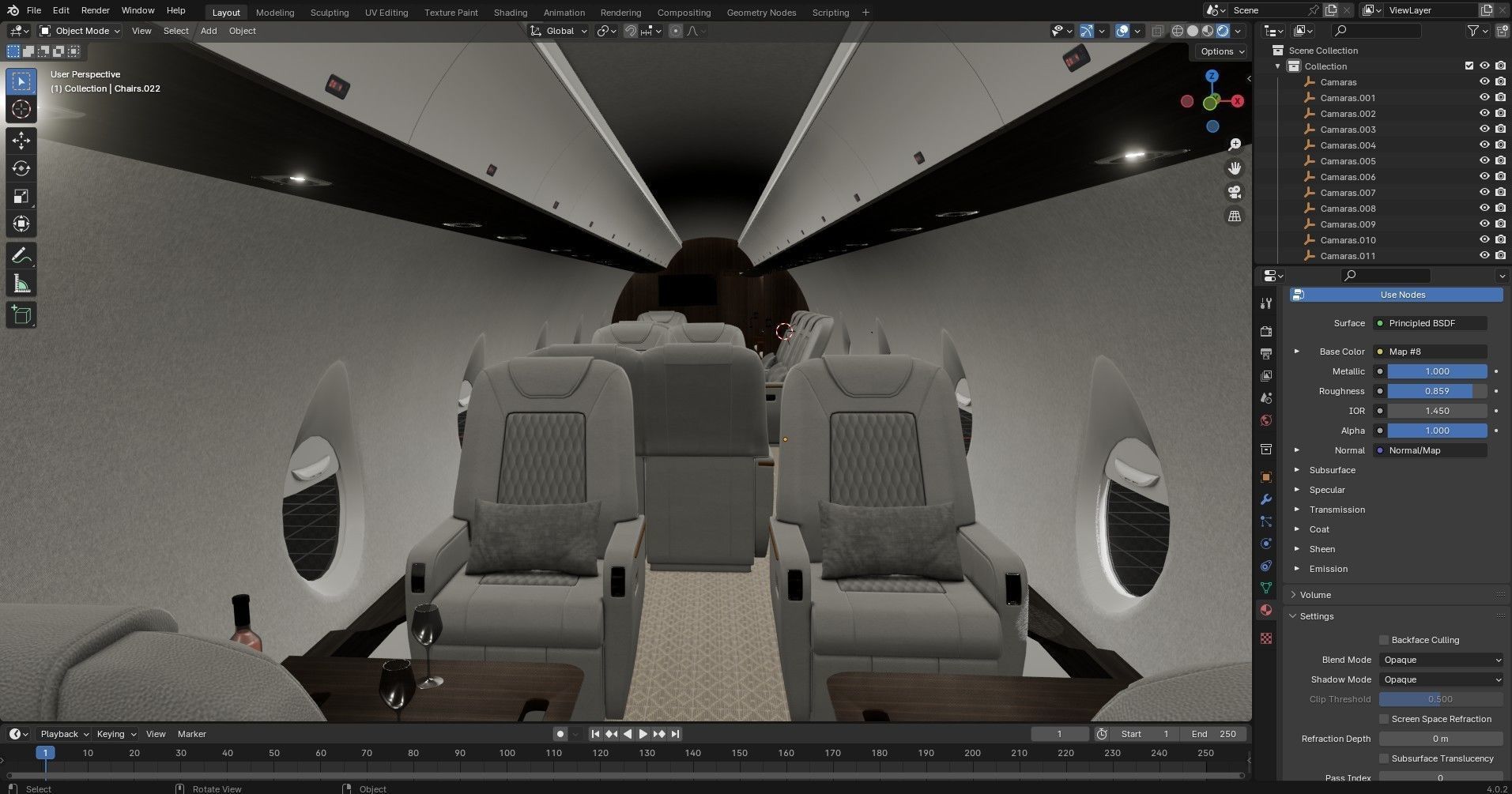Adjust the Metallic slider
This screenshot has width=1512, height=794.
(1437, 371)
